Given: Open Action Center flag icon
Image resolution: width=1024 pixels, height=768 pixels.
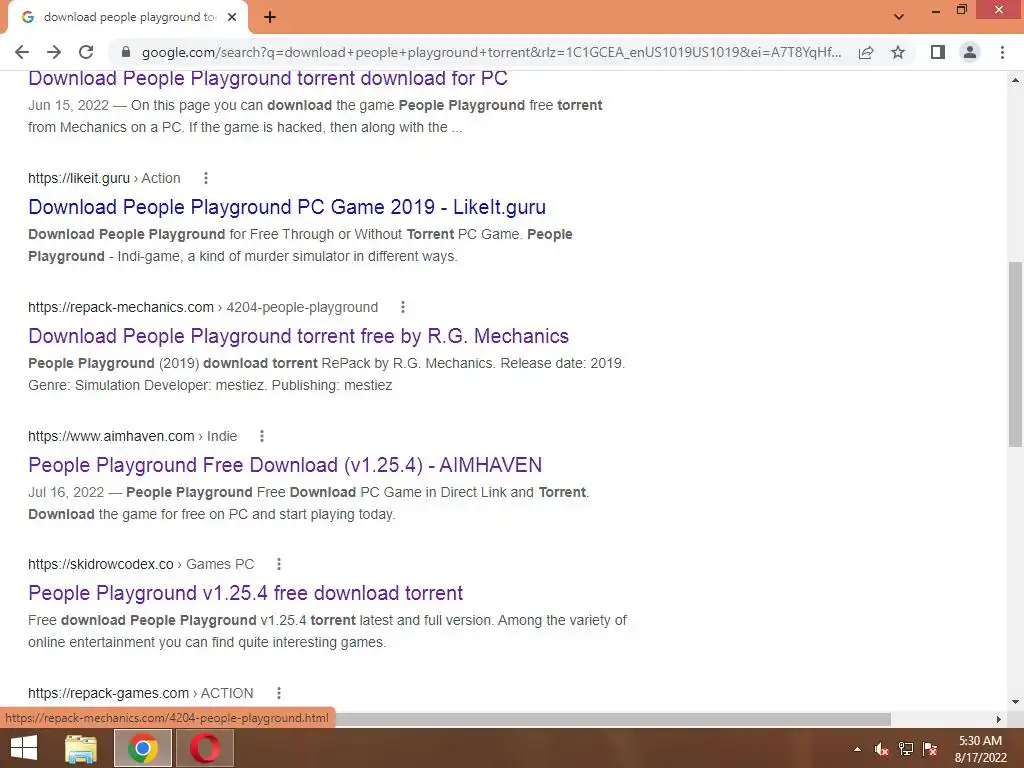Looking at the screenshot, I should (930, 749).
